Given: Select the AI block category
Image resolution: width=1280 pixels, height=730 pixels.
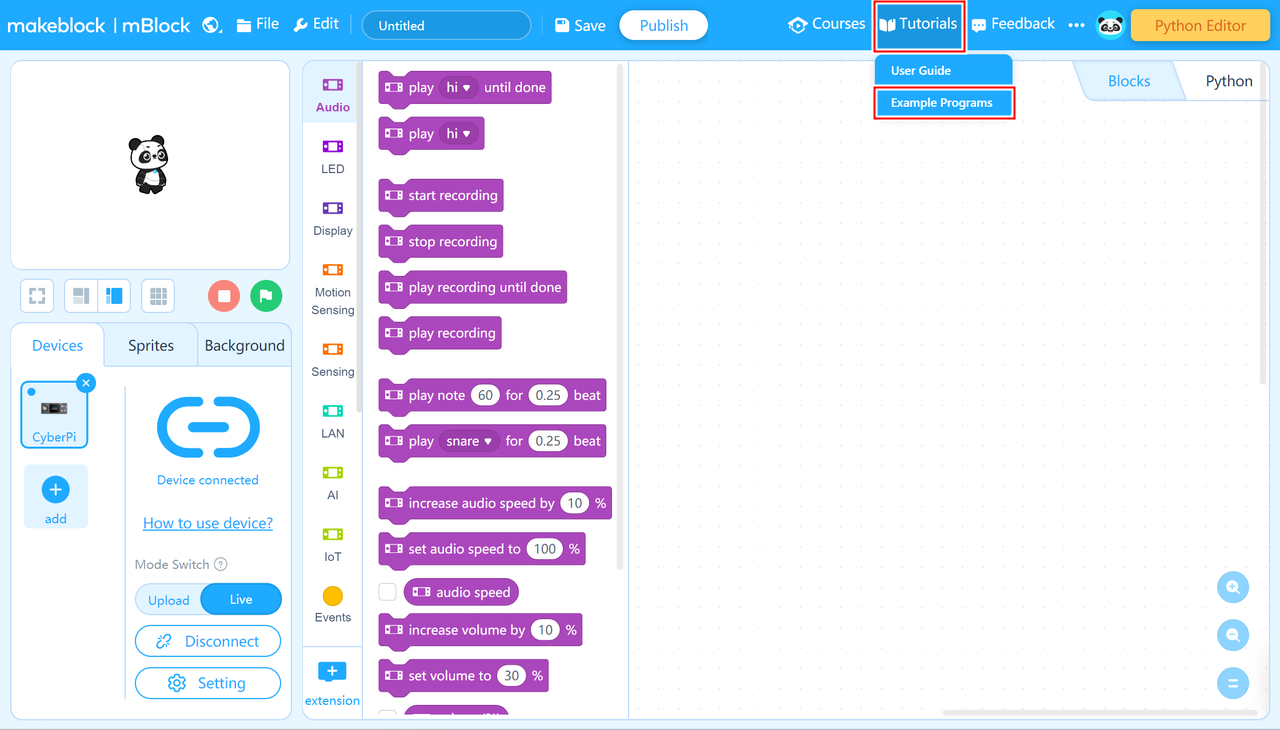Looking at the screenshot, I should click(333, 483).
